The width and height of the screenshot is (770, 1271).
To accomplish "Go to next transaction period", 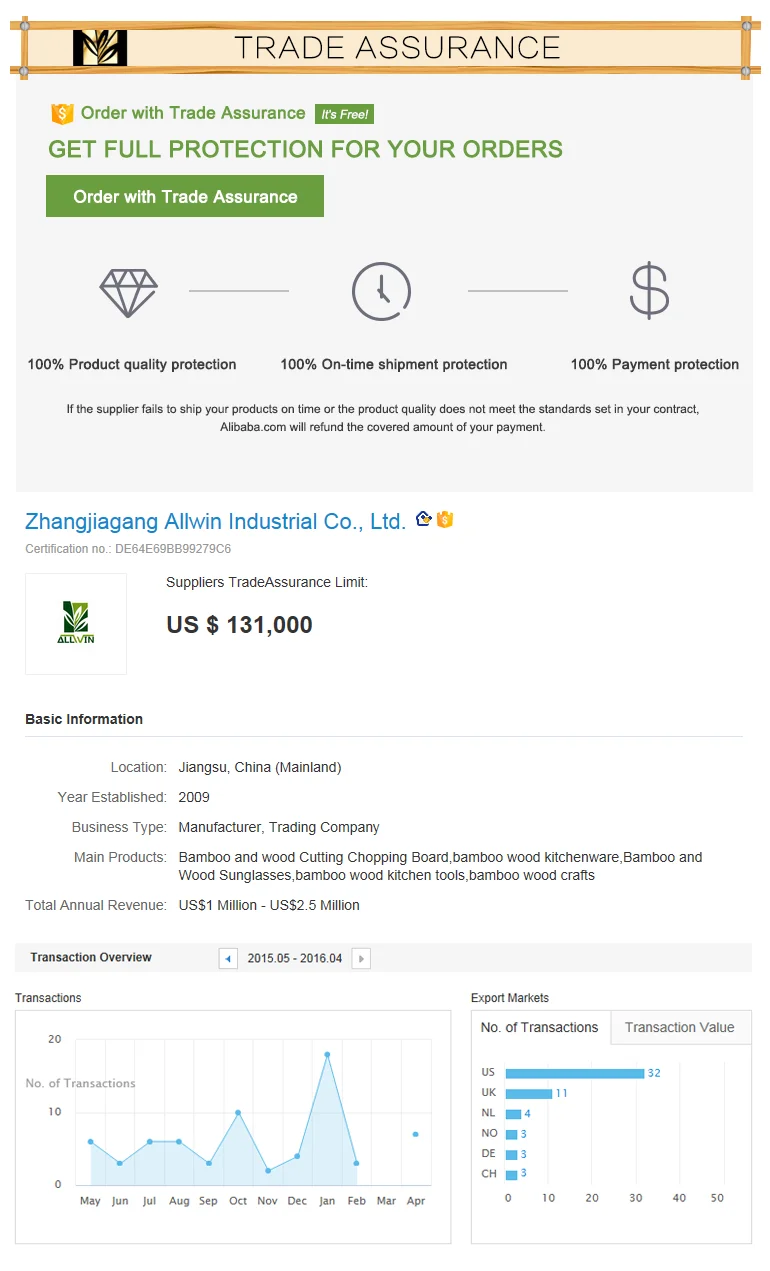I will 361,959.
